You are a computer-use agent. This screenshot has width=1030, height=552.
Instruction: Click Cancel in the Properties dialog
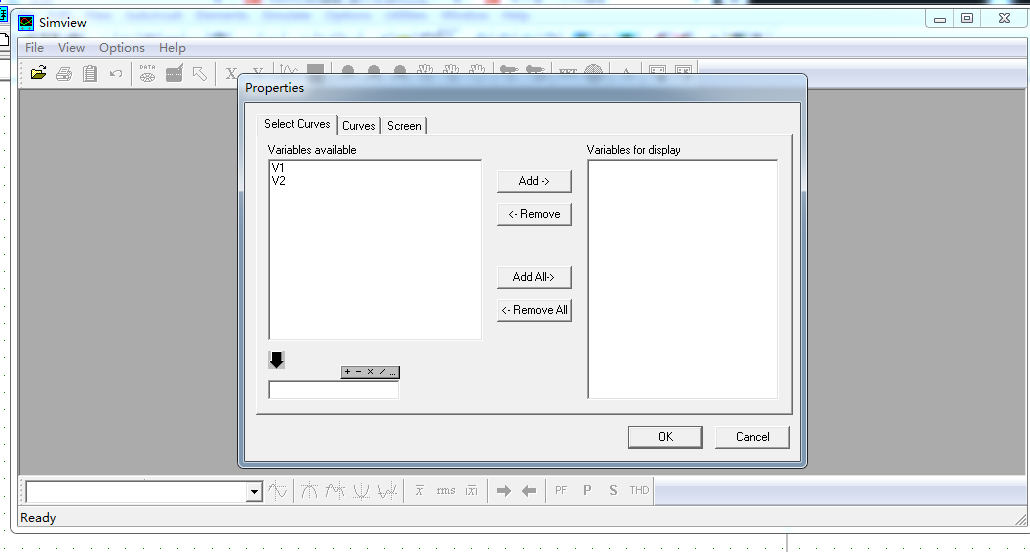[x=752, y=437]
